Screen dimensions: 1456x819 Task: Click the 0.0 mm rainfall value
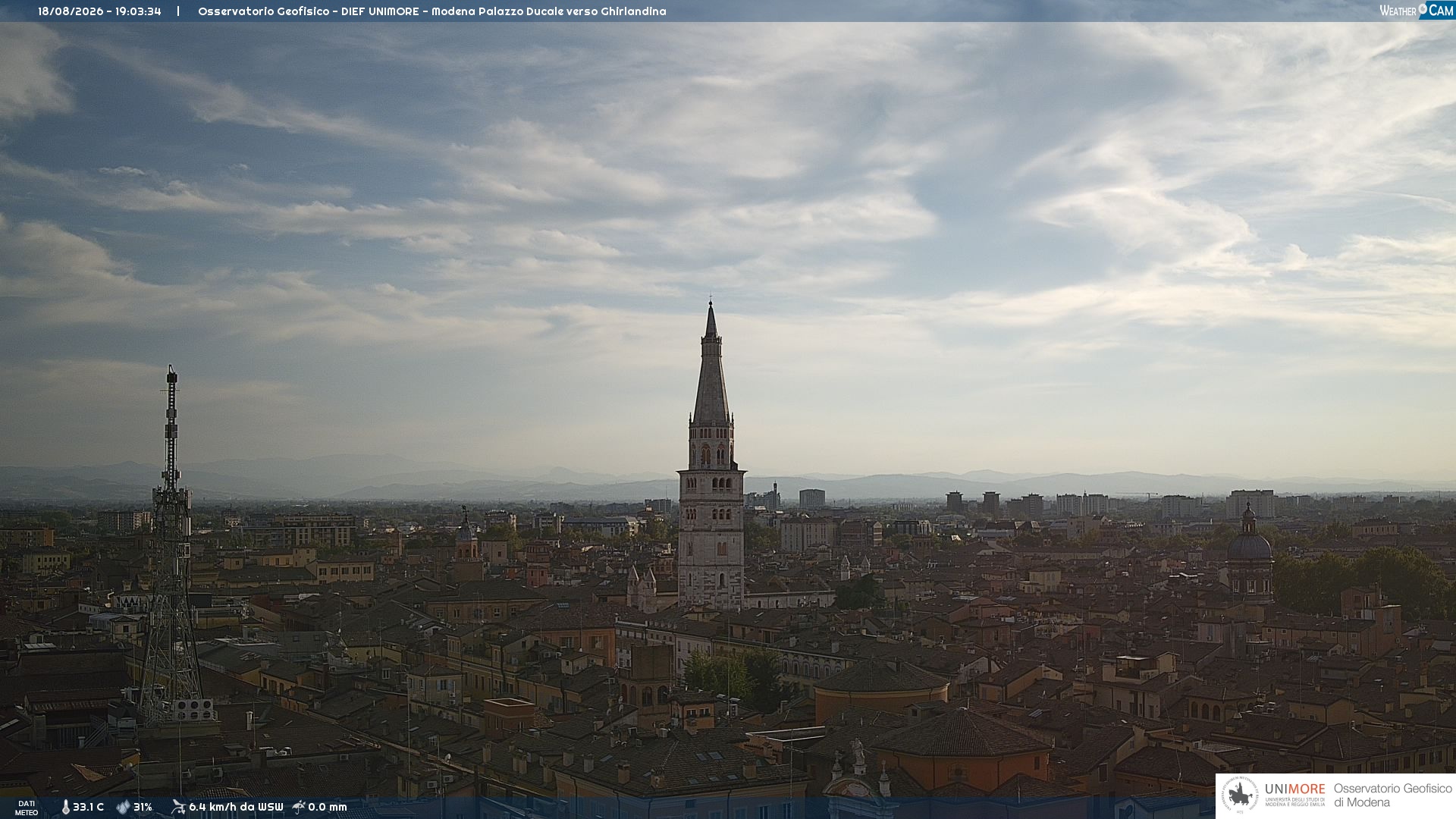(x=328, y=807)
